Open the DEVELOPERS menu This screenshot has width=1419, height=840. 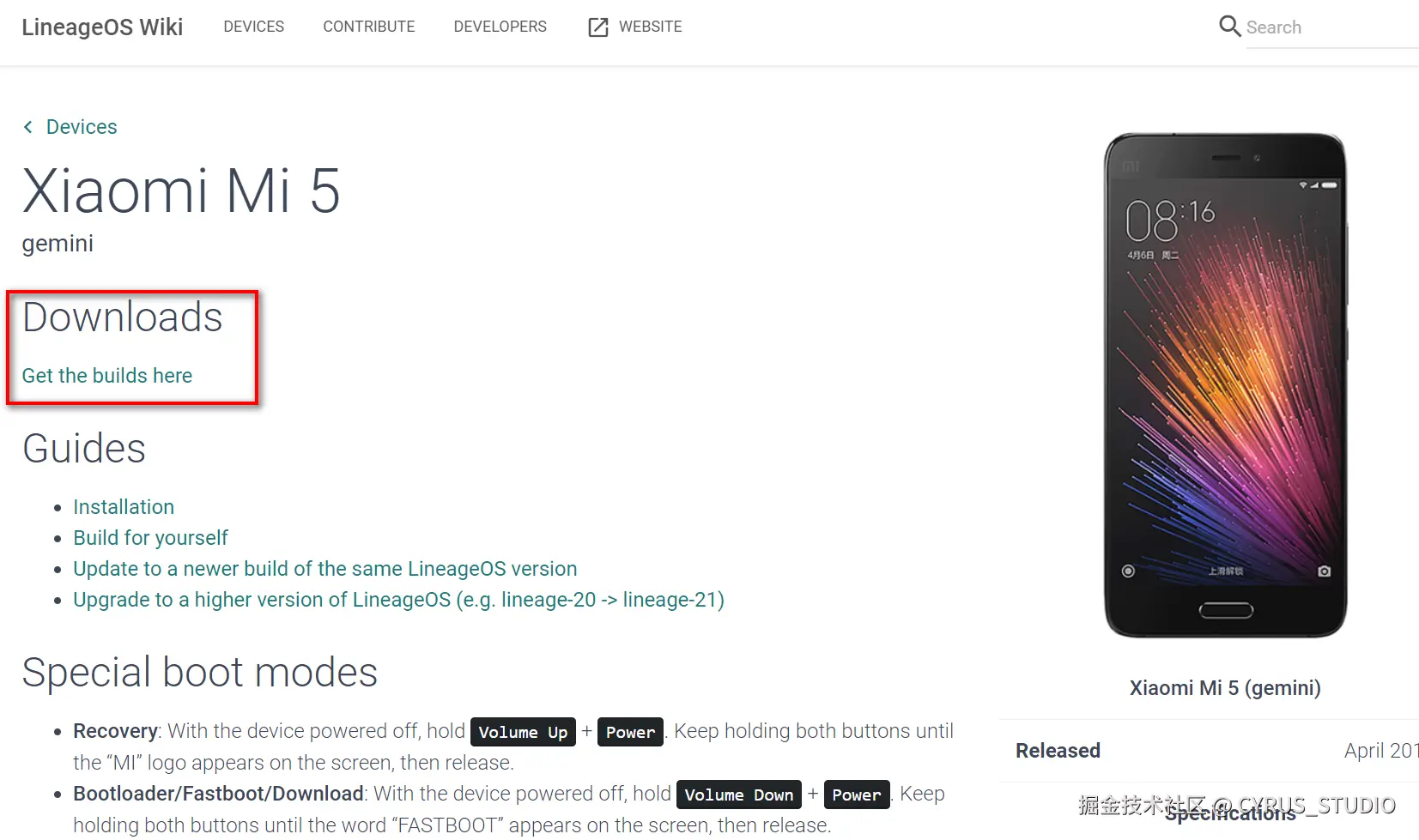pos(500,27)
